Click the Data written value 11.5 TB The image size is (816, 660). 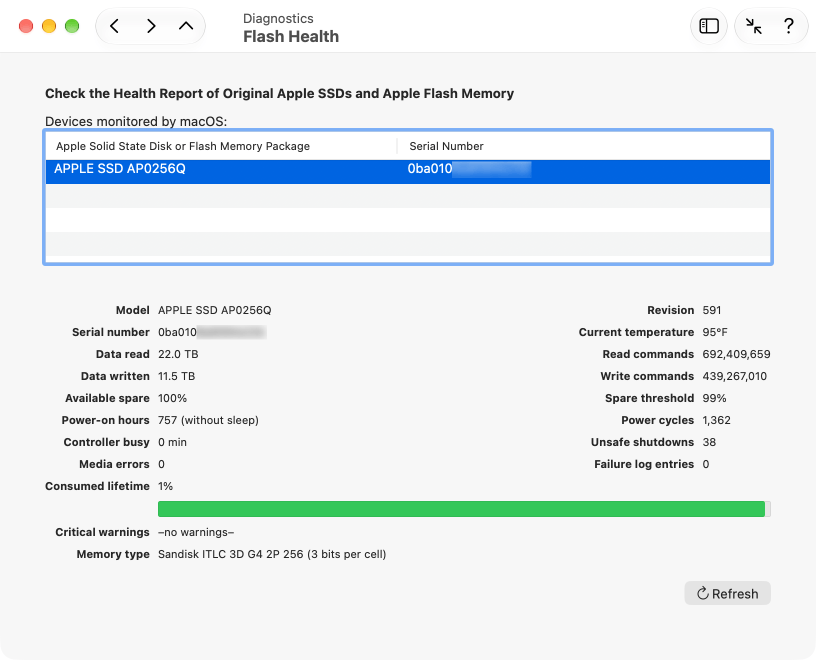coord(176,376)
